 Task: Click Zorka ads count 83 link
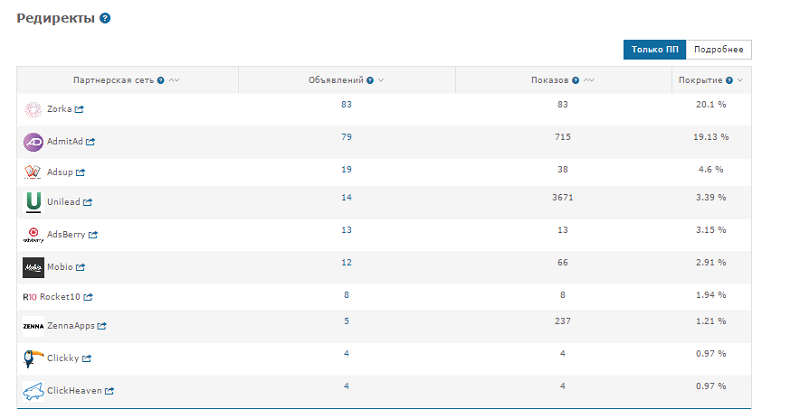coord(346,104)
